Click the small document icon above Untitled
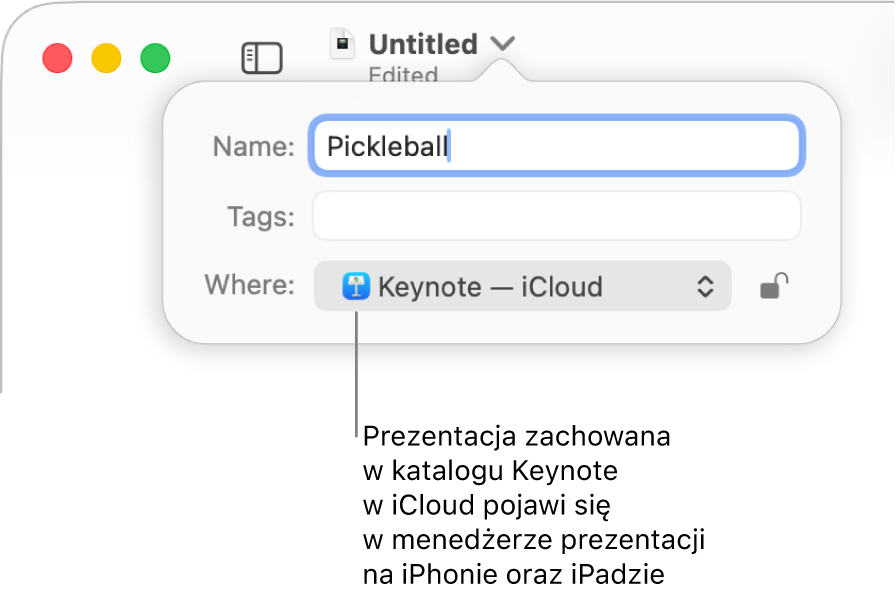The image size is (896, 593). pyautogui.click(x=342, y=43)
